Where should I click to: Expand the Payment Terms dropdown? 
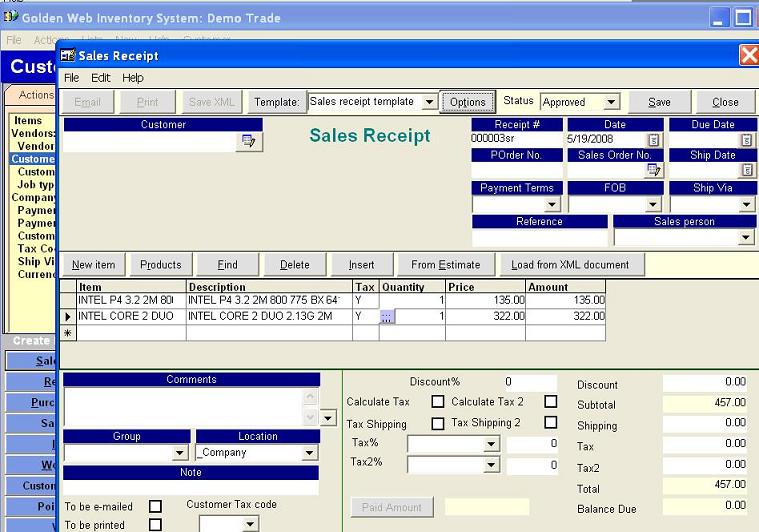coord(552,205)
